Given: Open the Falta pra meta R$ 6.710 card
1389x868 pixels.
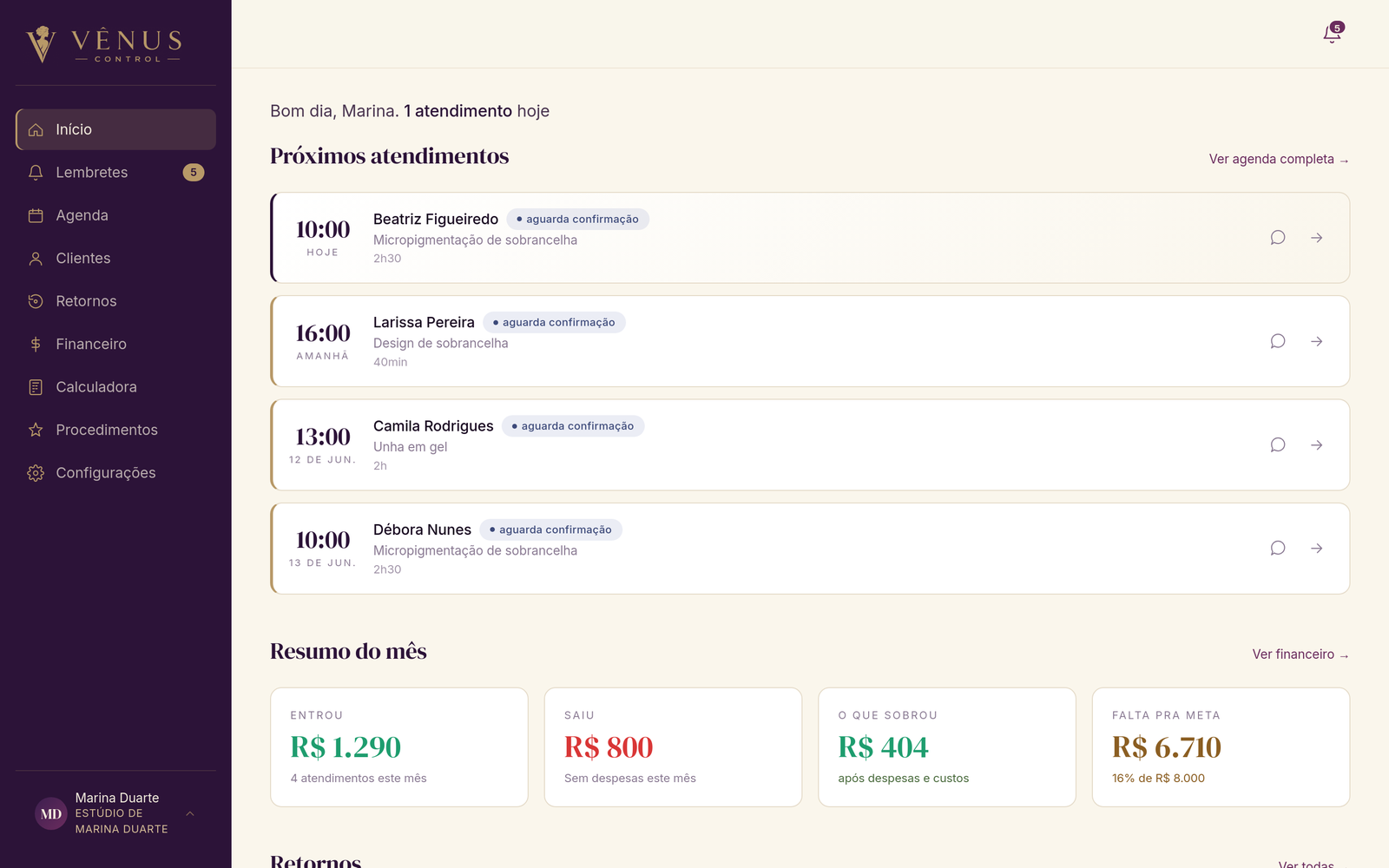Looking at the screenshot, I should pyautogui.click(x=1221, y=747).
